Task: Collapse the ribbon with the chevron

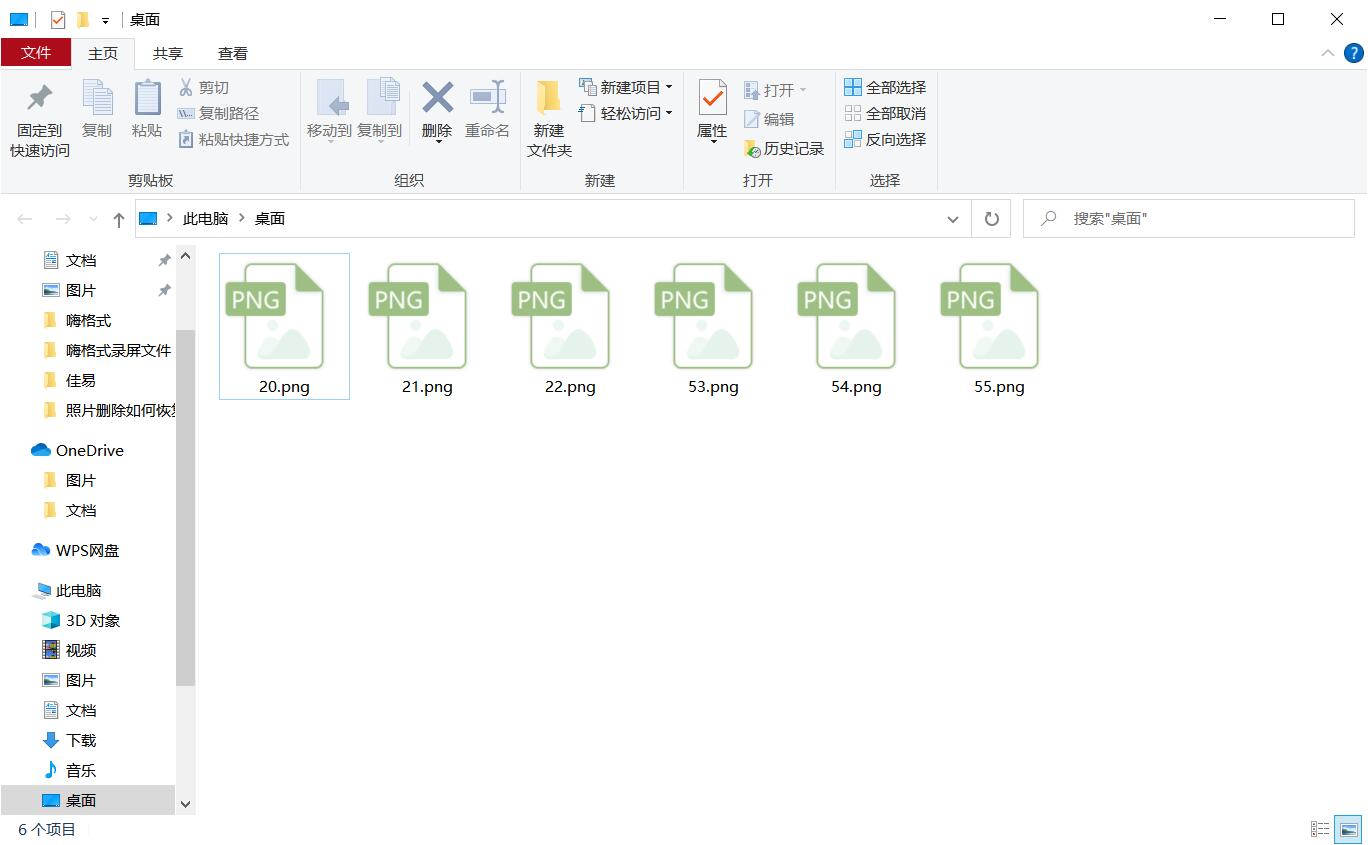Action: click(x=1328, y=53)
